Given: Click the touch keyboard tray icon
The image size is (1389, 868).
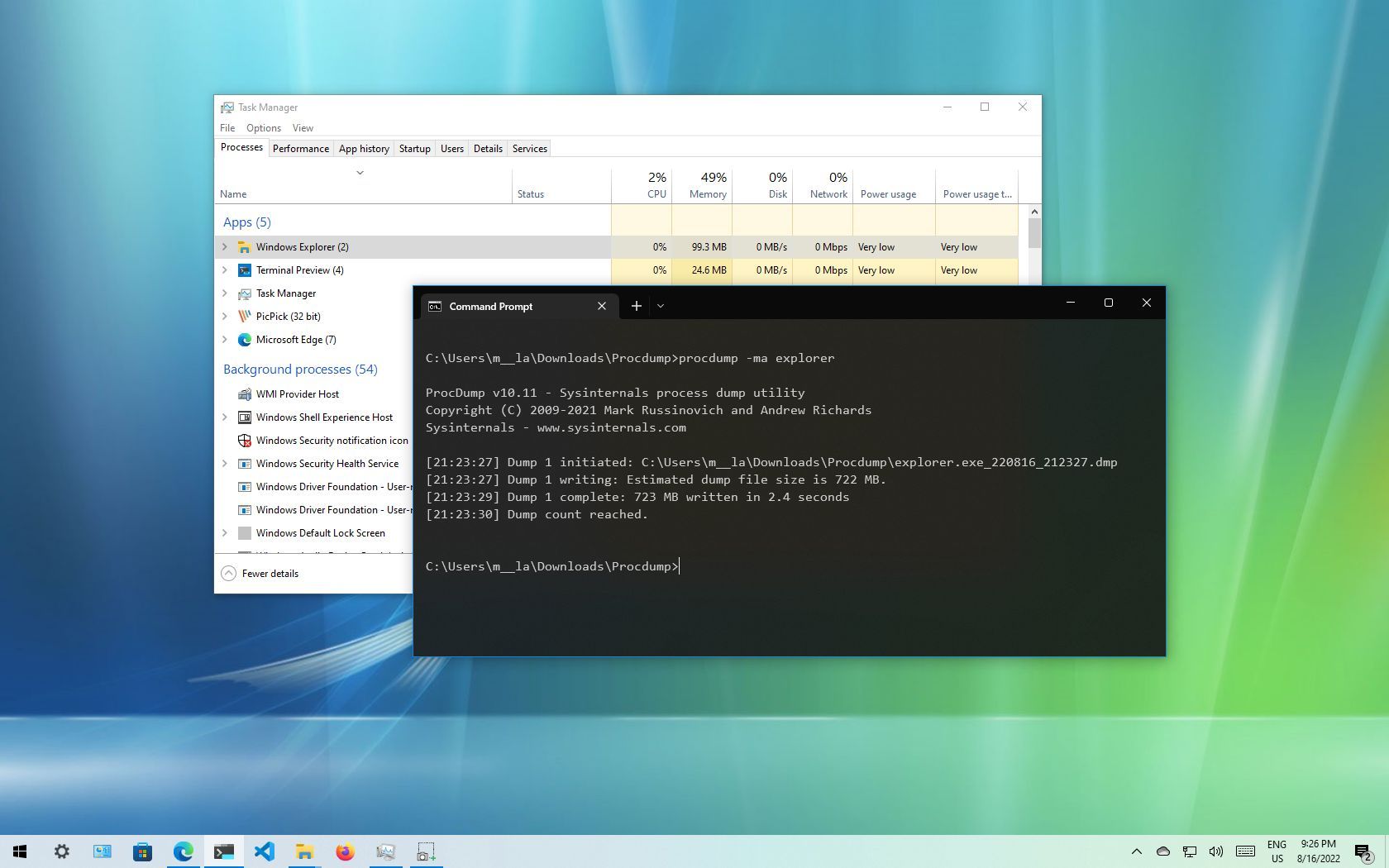Looking at the screenshot, I should (x=1246, y=851).
